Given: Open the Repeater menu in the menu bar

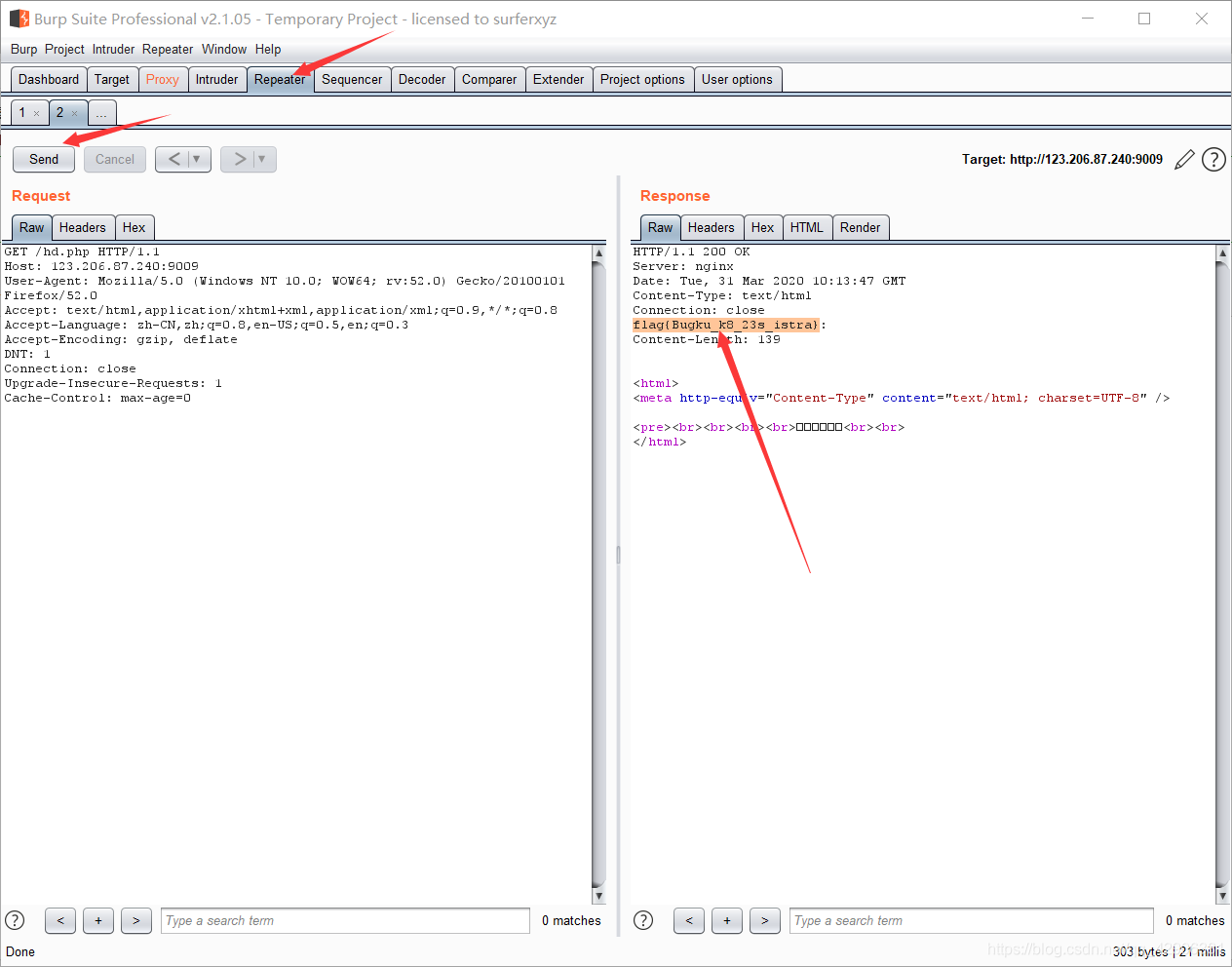Looking at the screenshot, I should tap(168, 49).
